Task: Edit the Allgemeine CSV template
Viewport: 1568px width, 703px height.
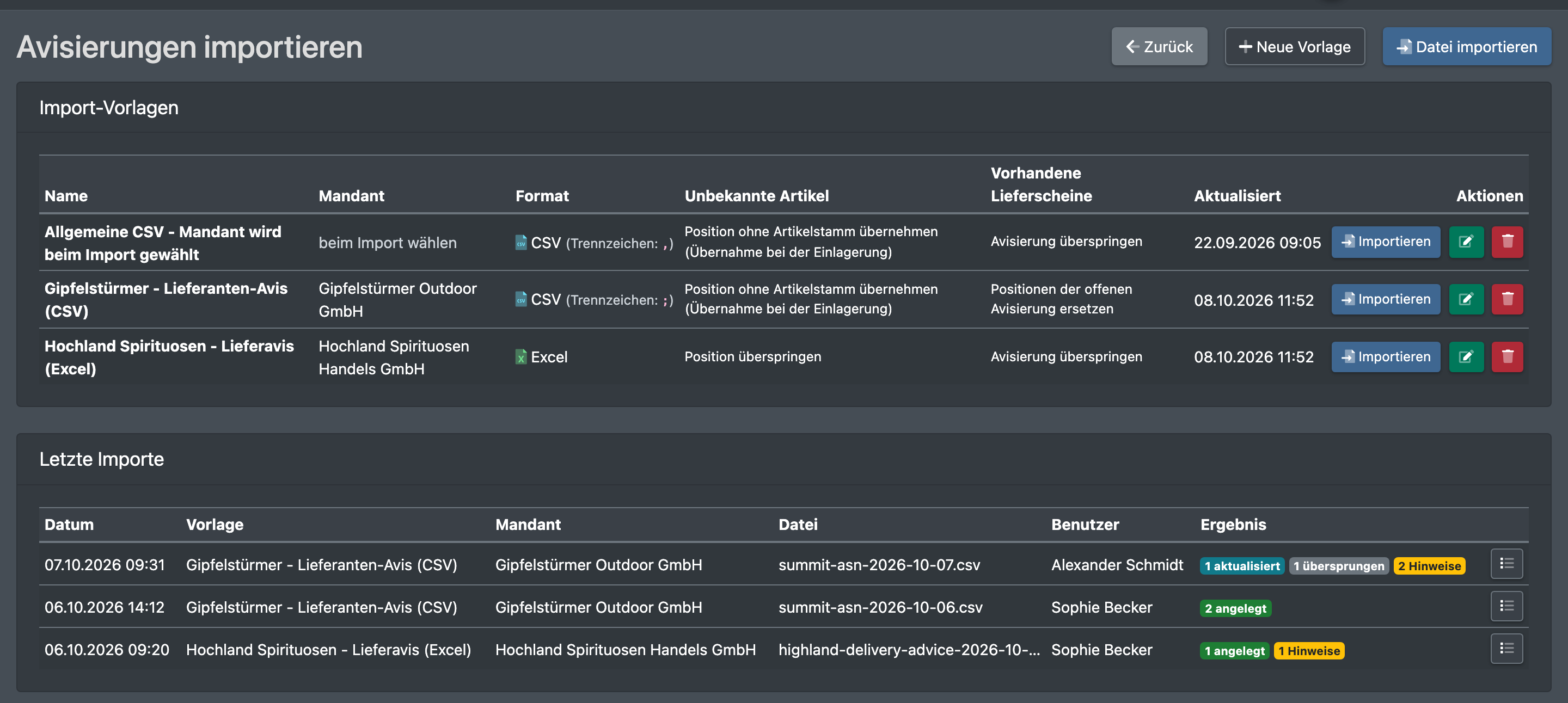Action: pyautogui.click(x=1466, y=242)
